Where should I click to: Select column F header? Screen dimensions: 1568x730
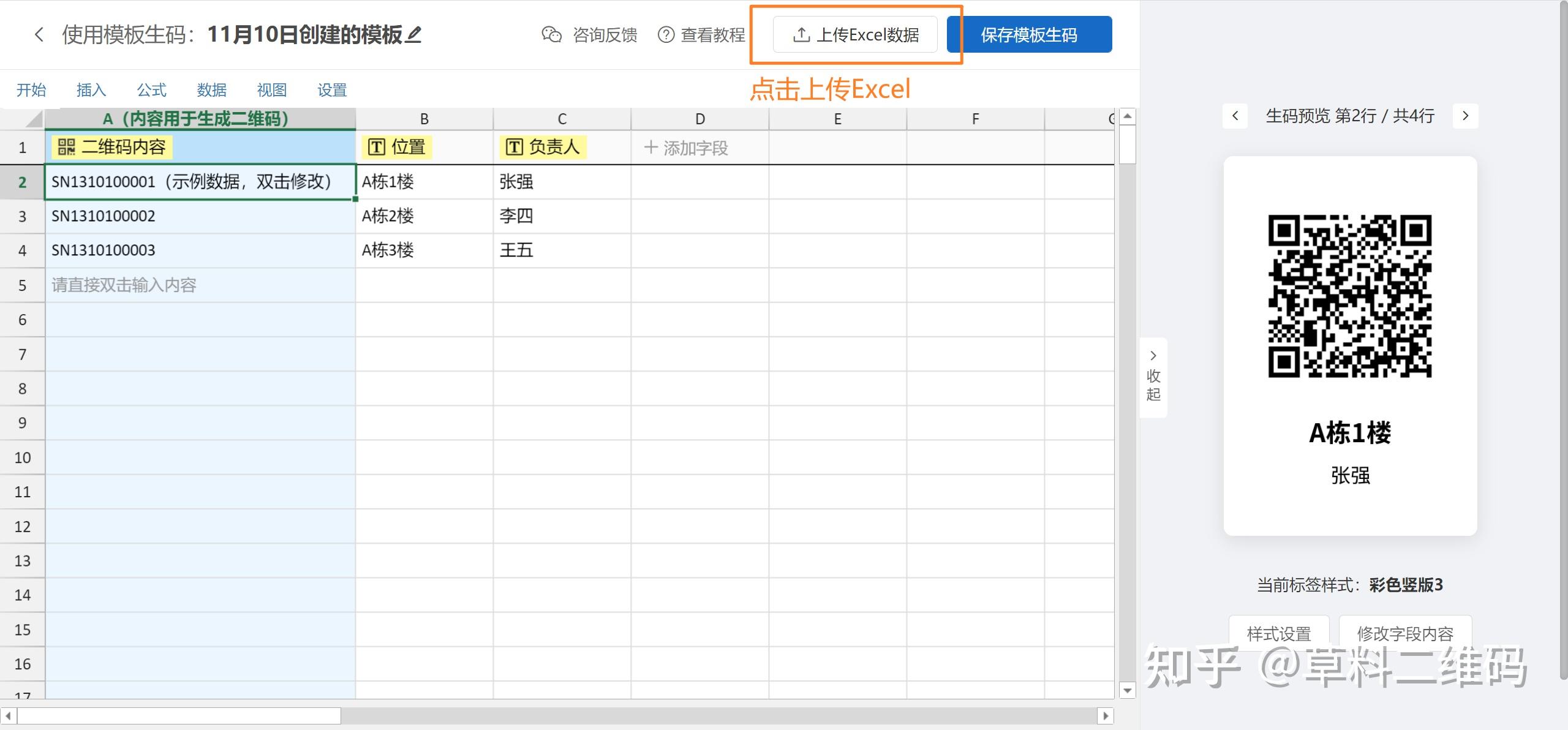point(976,119)
